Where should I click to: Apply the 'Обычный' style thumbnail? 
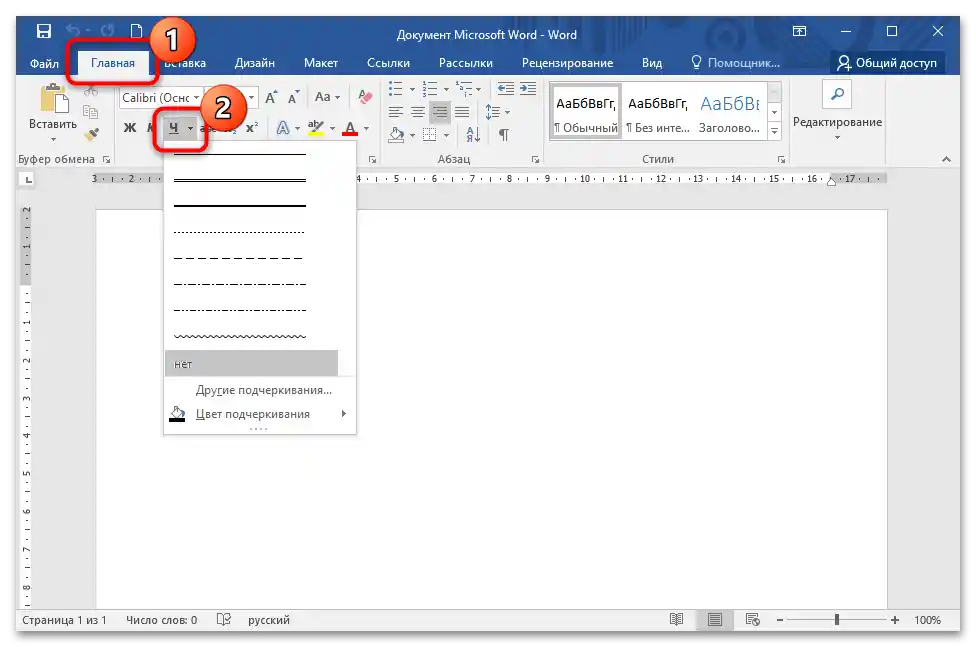tap(585, 112)
